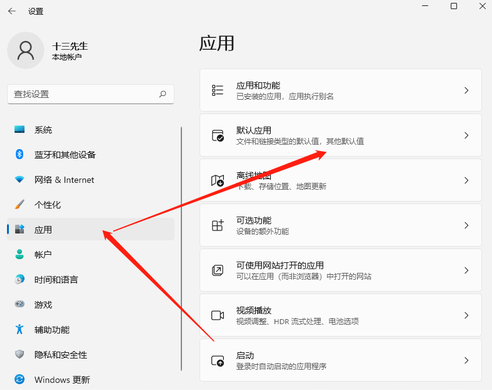
Task: Select 游戏 in the sidebar
Action: tap(91, 304)
